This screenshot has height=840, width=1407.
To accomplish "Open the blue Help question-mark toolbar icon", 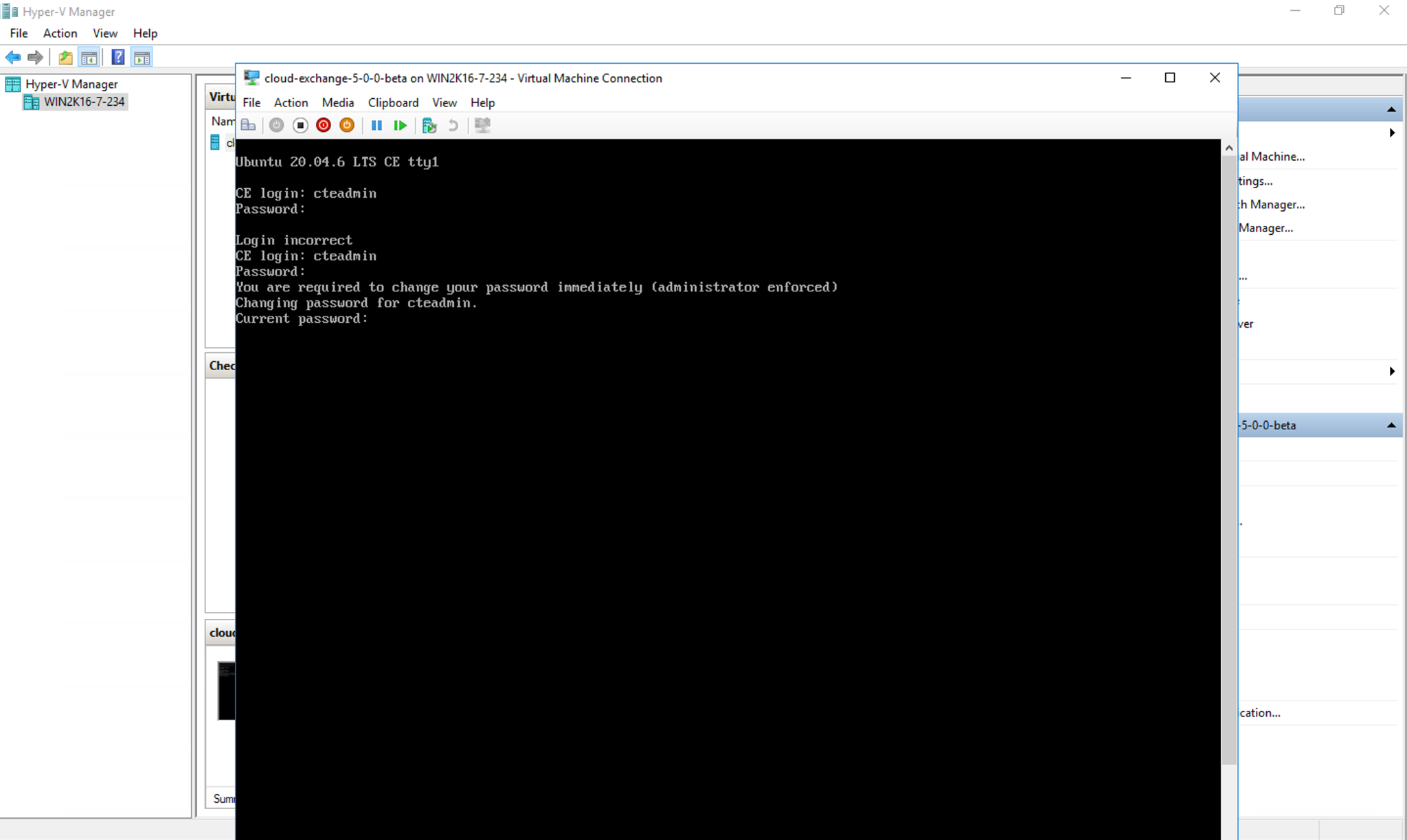I will click(x=118, y=58).
